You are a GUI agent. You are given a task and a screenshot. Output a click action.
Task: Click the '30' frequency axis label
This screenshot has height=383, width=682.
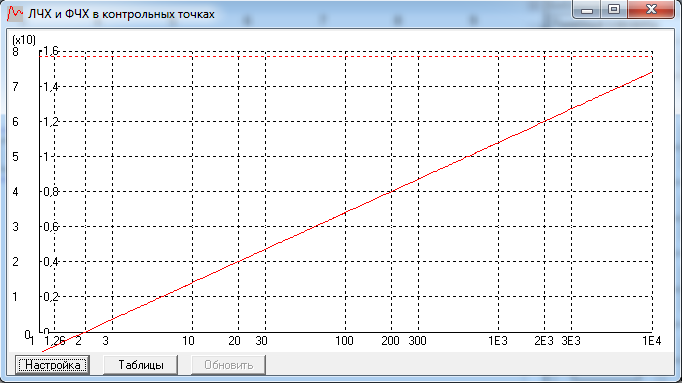(x=261, y=341)
